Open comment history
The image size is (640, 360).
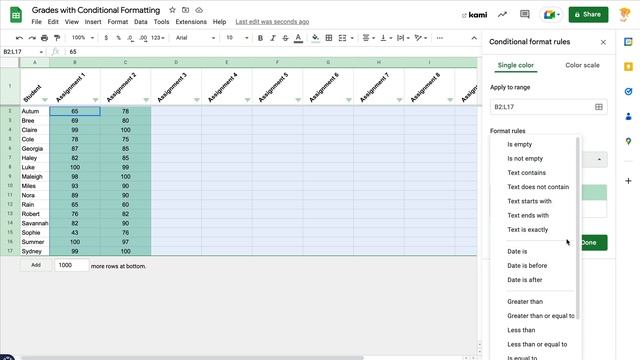(x=524, y=15)
